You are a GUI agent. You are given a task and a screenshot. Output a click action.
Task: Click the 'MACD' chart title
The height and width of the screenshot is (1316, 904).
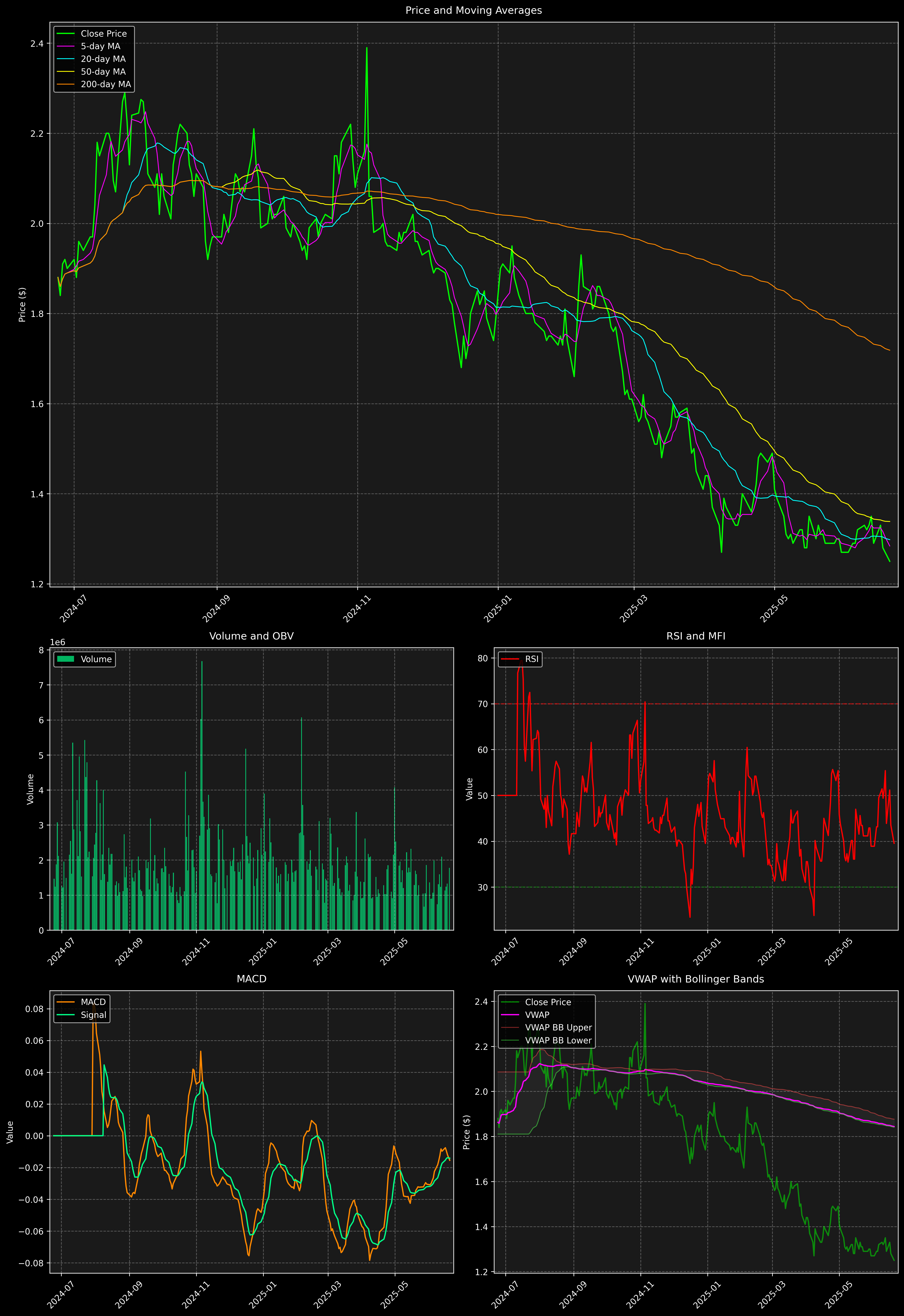click(252, 979)
